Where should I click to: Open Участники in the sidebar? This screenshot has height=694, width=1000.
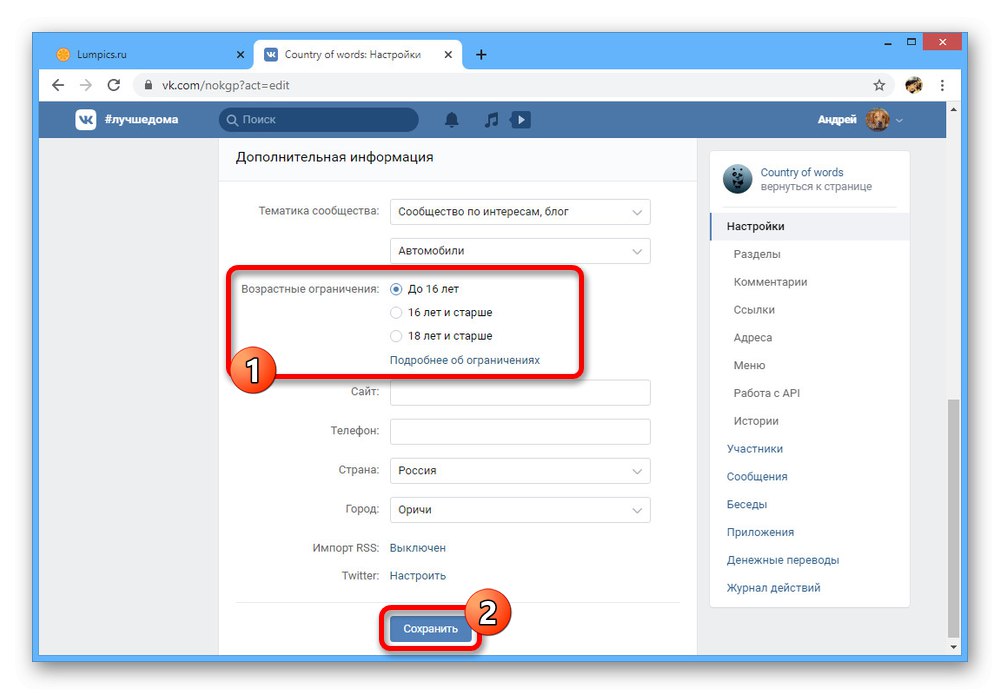[754, 448]
